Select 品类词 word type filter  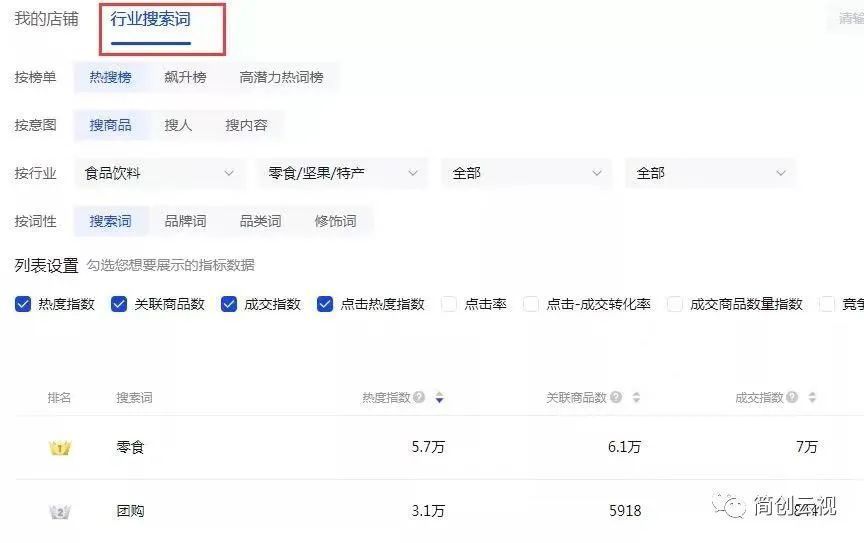point(261,221)
